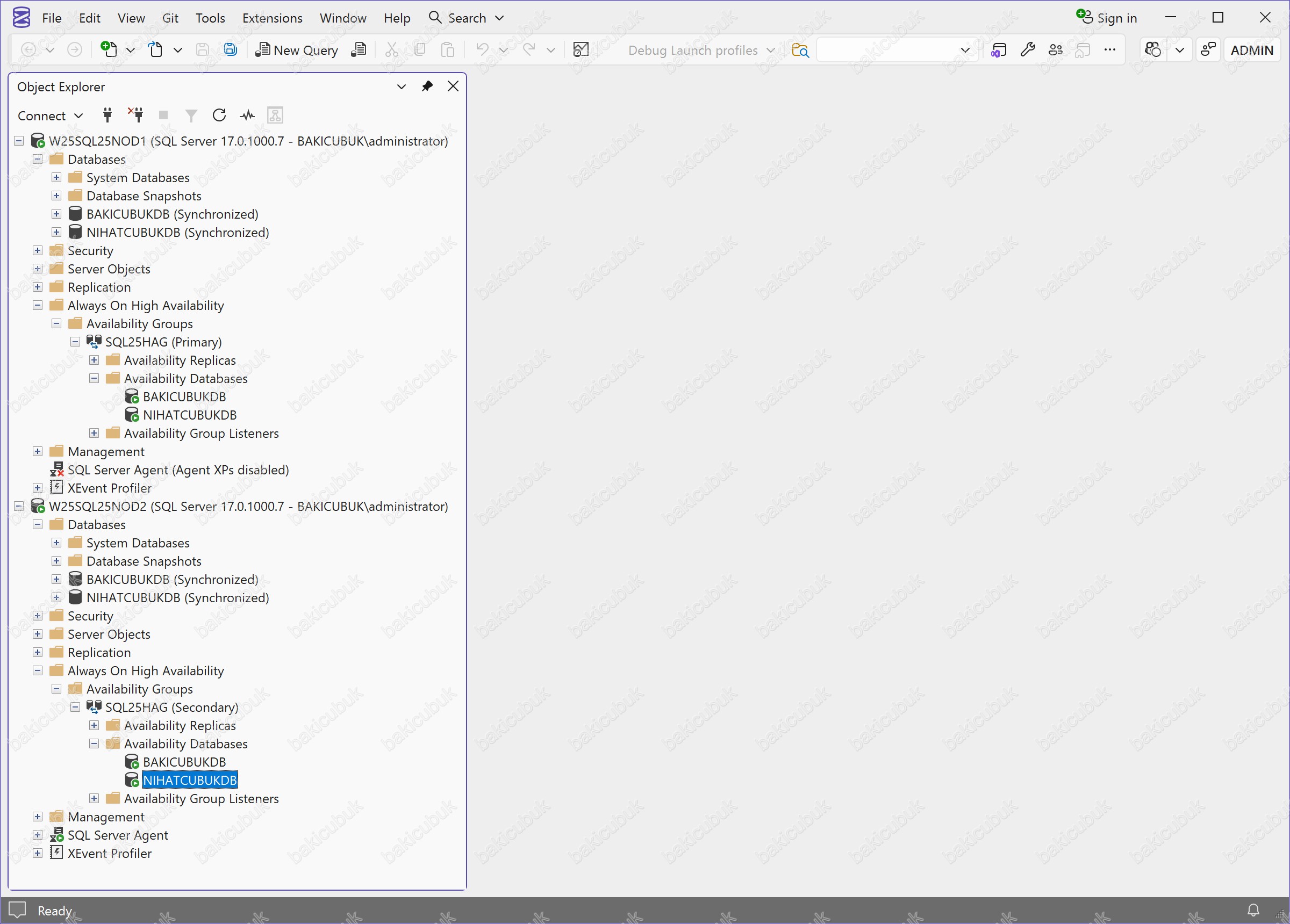Image resolution: width=1290 pixels, height=924 pixels.
Task: Select BAKICUBUKDB under Primary Availability Databases
Action: point(184,397)
